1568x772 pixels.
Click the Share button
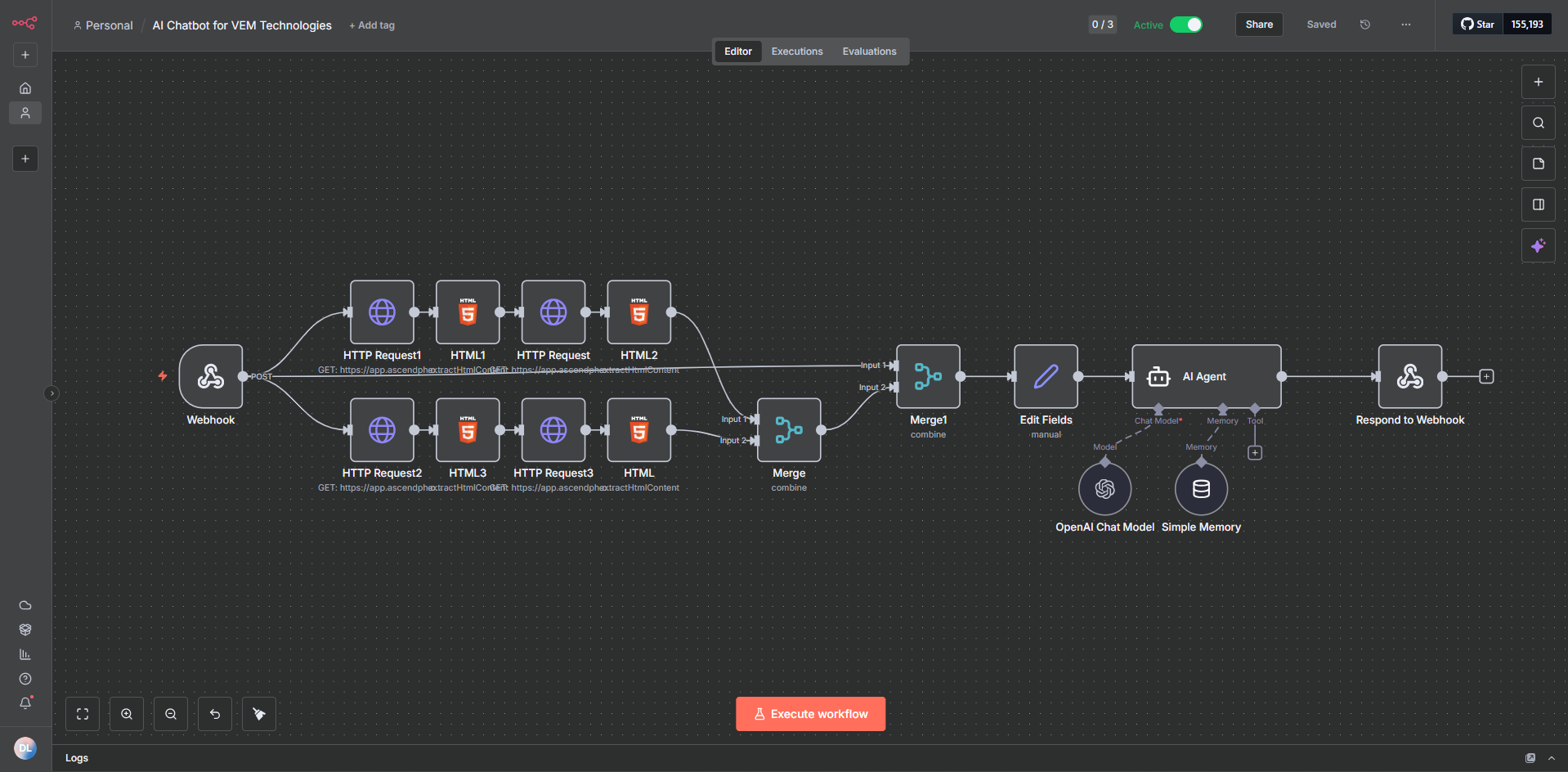click(x=1259, y=25)
